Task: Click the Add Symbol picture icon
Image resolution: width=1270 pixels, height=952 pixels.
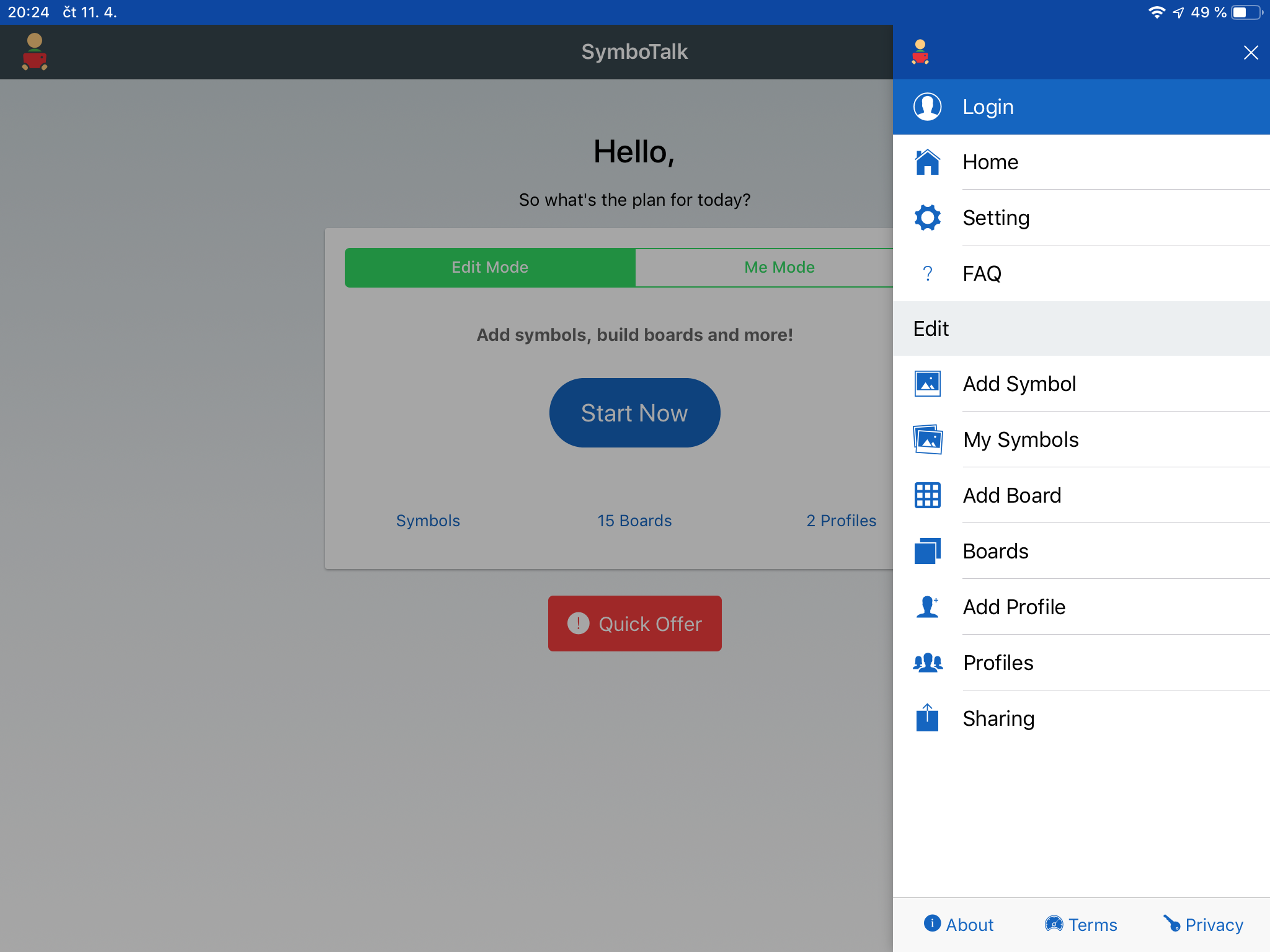Action: (x=927, y=384)
